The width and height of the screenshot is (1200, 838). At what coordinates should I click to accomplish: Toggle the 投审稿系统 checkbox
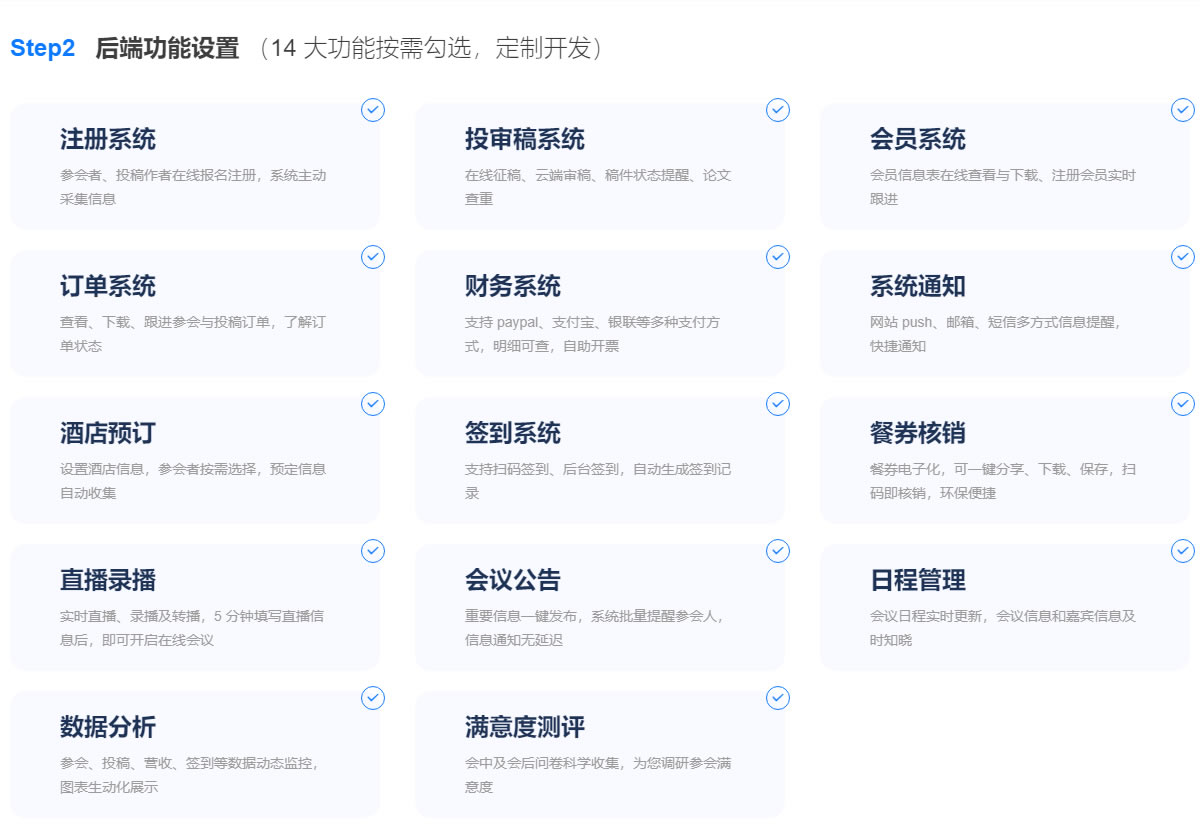[778, 110]
